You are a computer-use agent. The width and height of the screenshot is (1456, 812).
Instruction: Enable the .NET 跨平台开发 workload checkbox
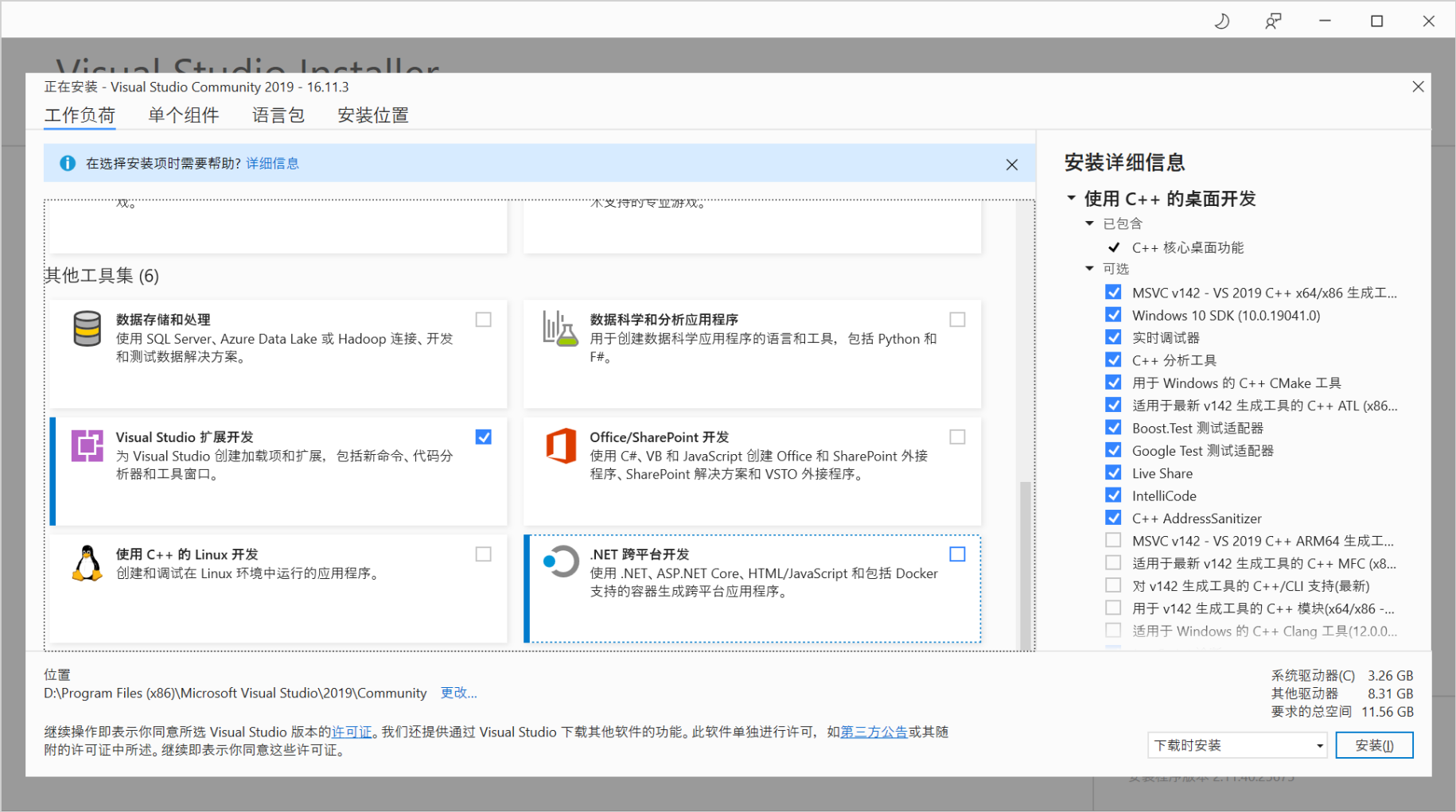tap(957, 554)
